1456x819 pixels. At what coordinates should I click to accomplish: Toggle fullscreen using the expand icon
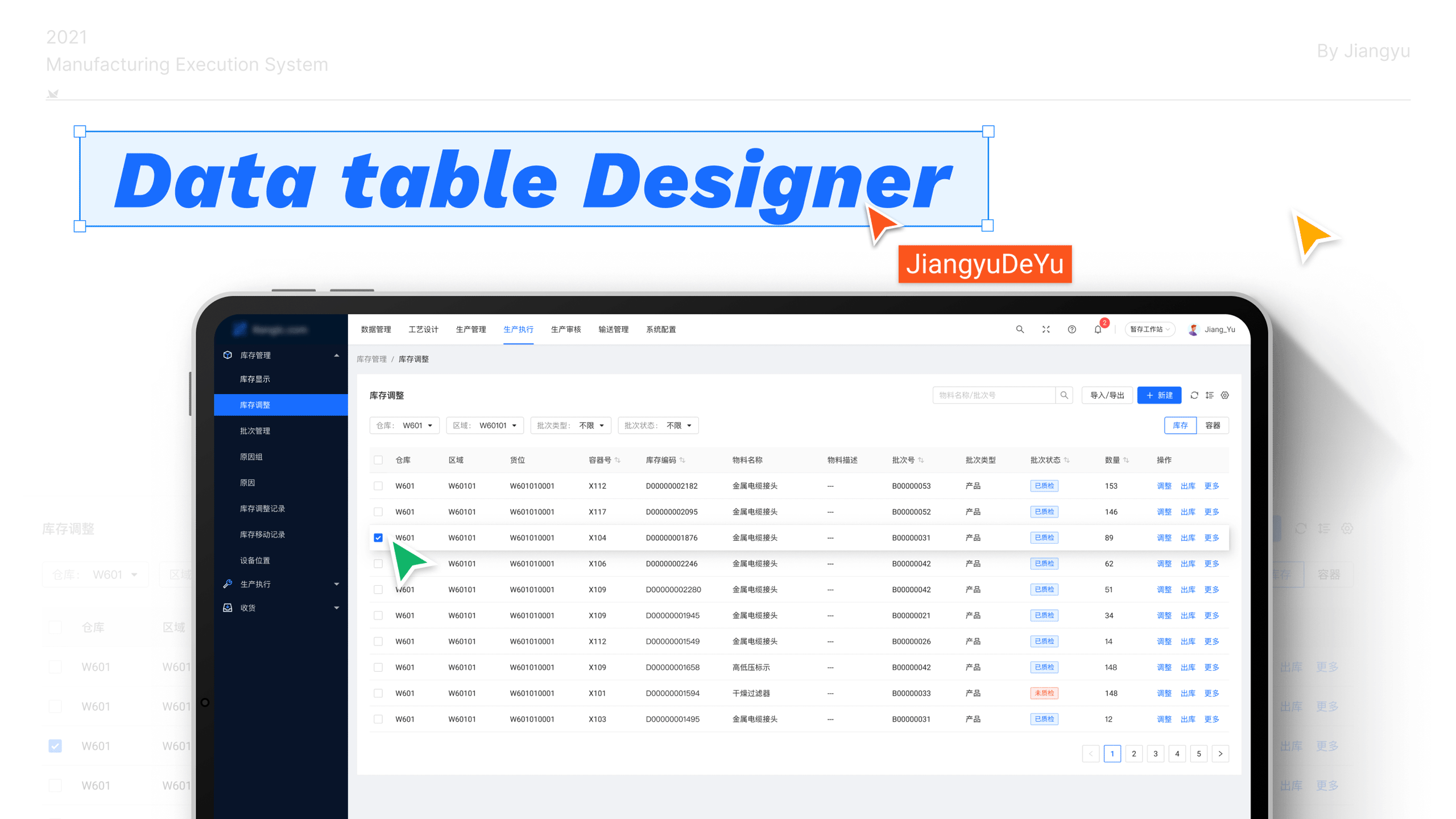click(x=1046, y=329)
